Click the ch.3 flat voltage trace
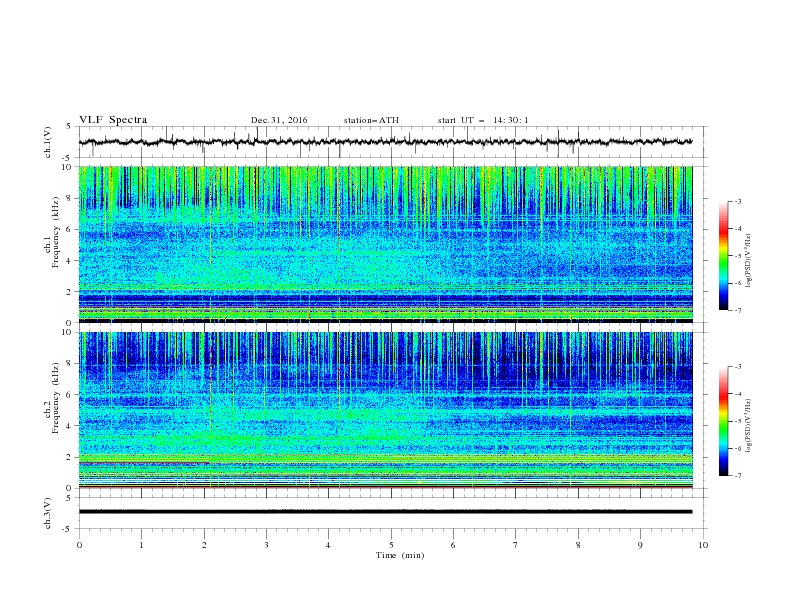 (x=385, y=512)
